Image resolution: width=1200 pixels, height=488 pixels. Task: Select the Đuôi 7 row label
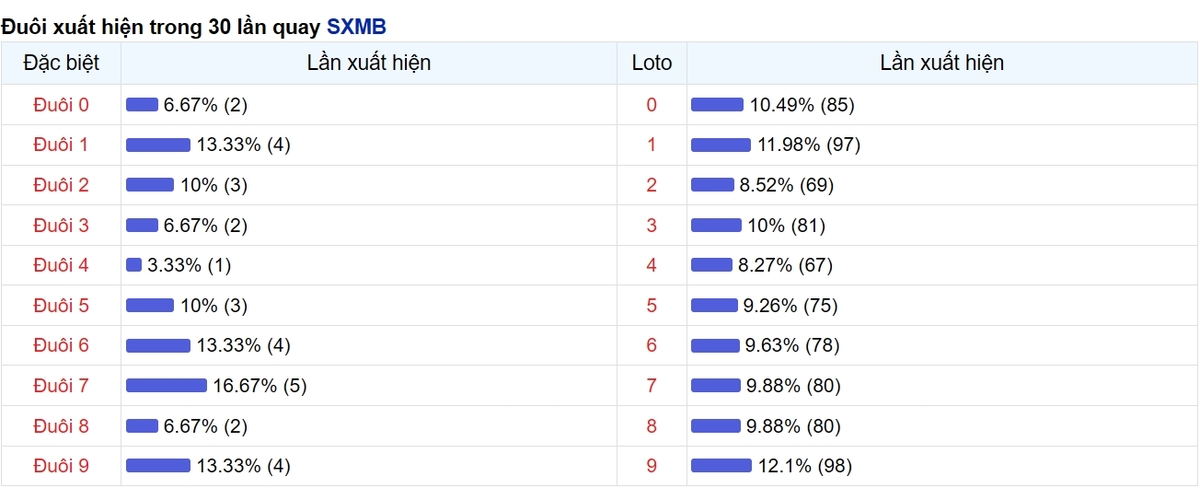click(x=61, y=385)
